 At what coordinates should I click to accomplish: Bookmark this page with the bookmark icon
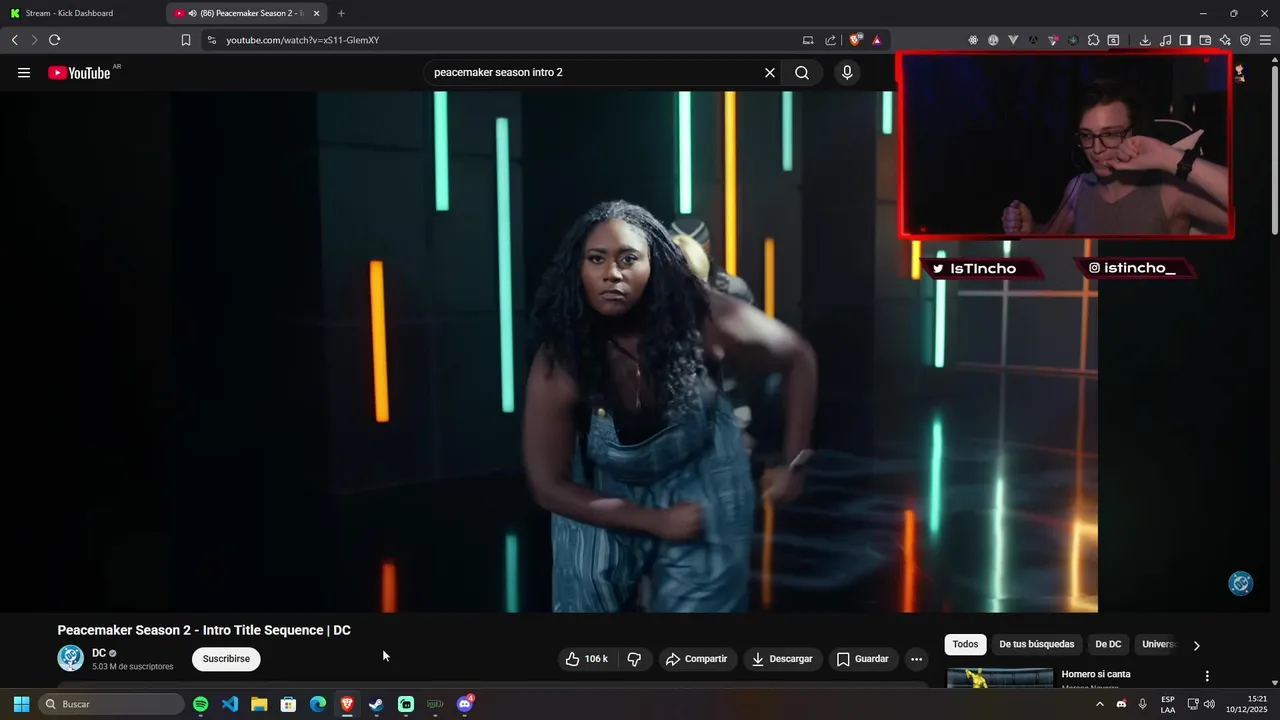pyautogui.click(x=186, y=40)
